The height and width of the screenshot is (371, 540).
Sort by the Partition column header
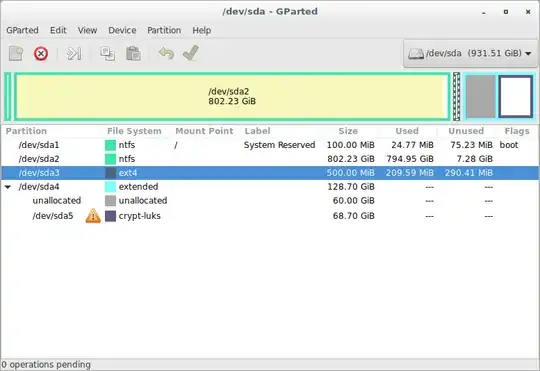point(26,131)
